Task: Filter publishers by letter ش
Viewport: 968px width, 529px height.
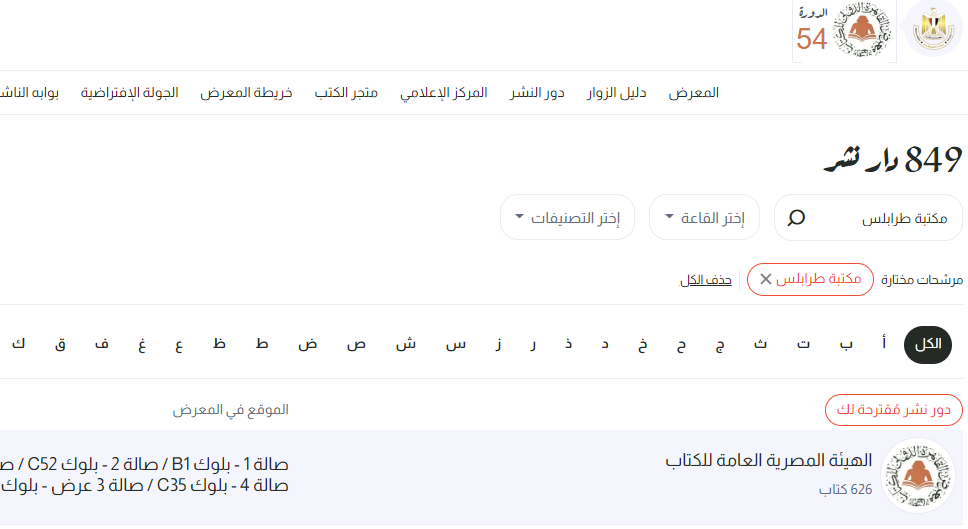Action: click(406, 344)
